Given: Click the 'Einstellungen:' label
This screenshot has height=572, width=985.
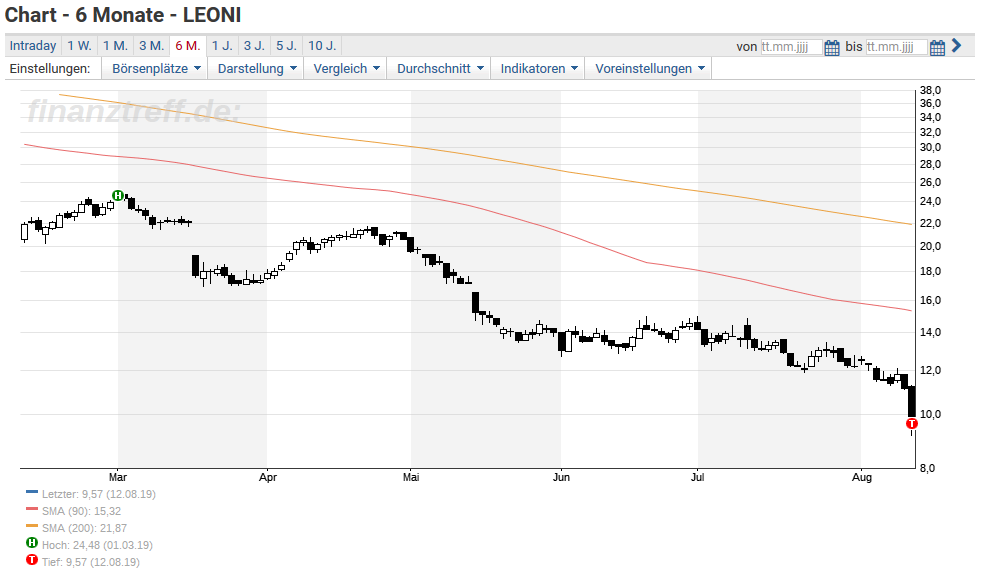Looking at the screenshot, I should 50,68.
